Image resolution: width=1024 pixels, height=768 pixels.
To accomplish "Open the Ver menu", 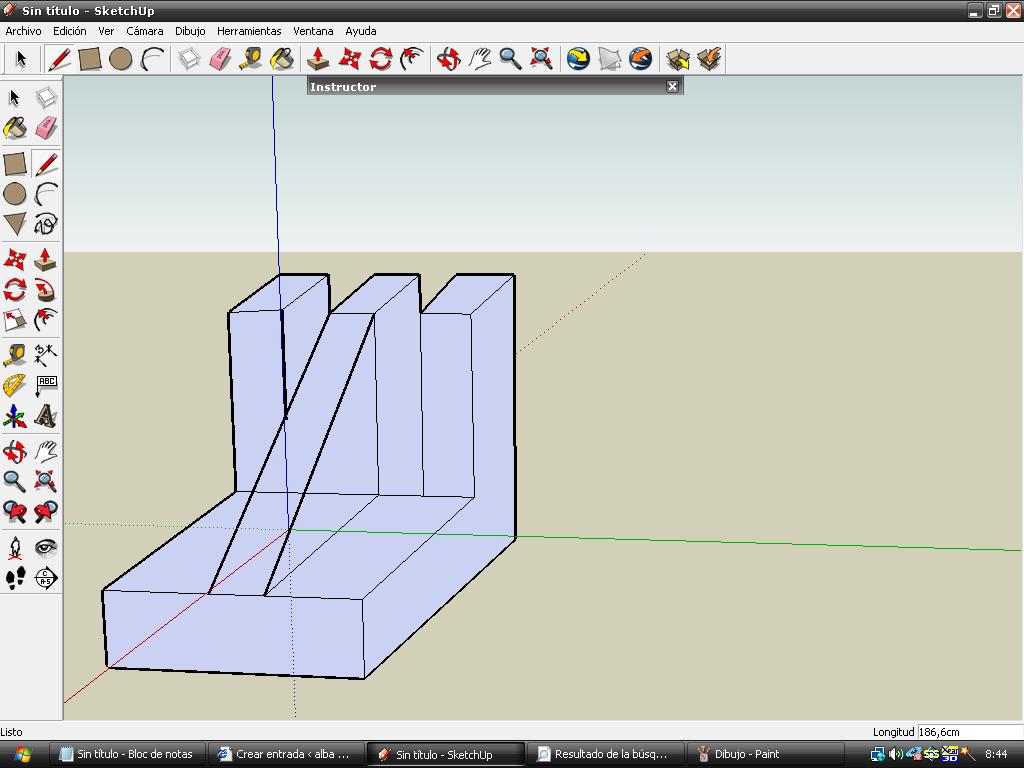I will (106, 31).
